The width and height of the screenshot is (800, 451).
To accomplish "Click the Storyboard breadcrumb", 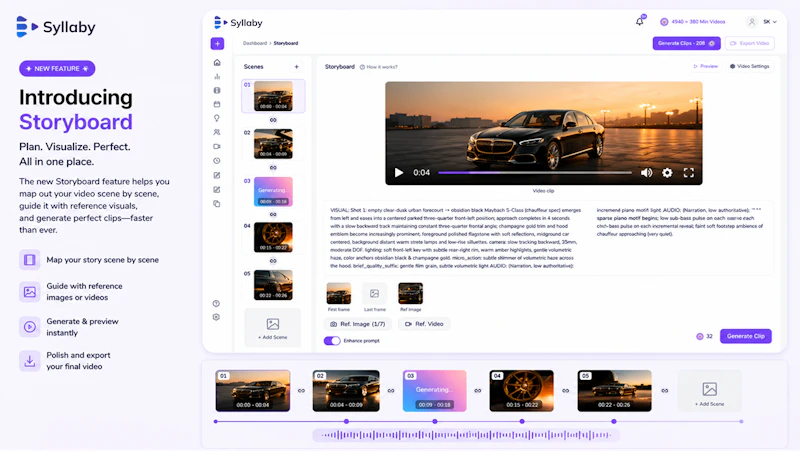I will tap(286, 43).
